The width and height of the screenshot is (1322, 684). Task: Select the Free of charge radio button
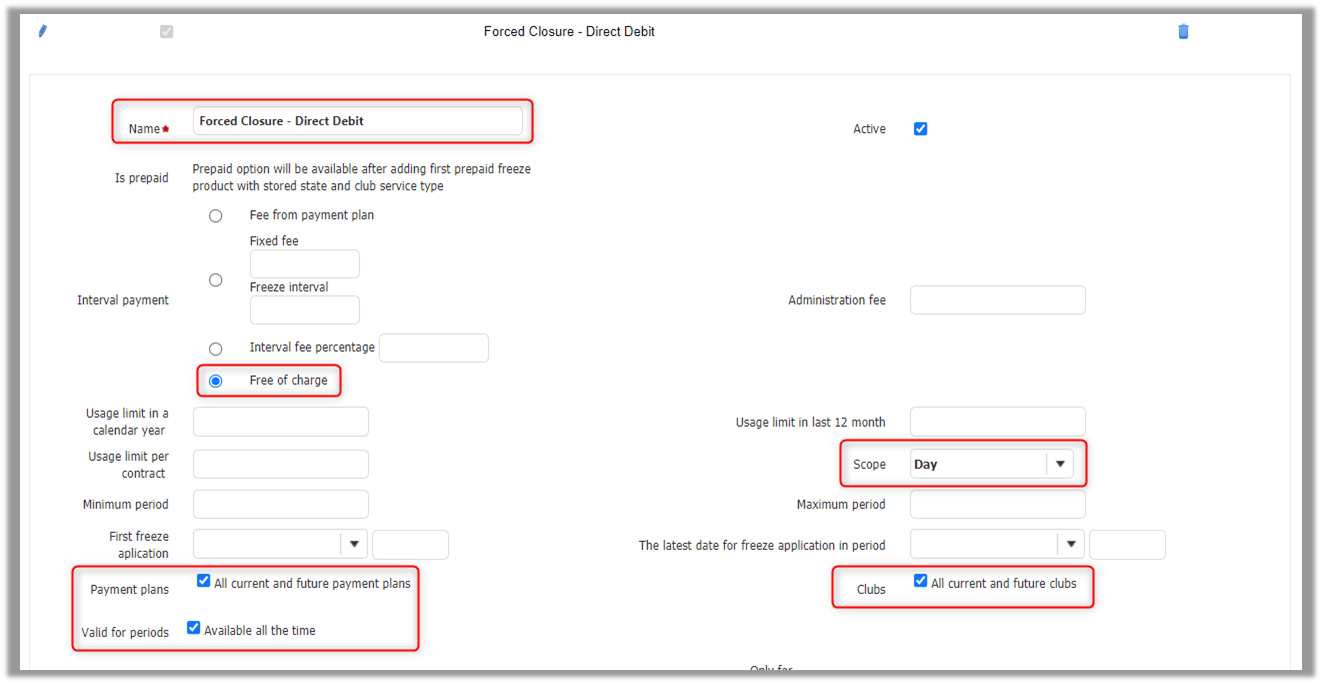216,381
